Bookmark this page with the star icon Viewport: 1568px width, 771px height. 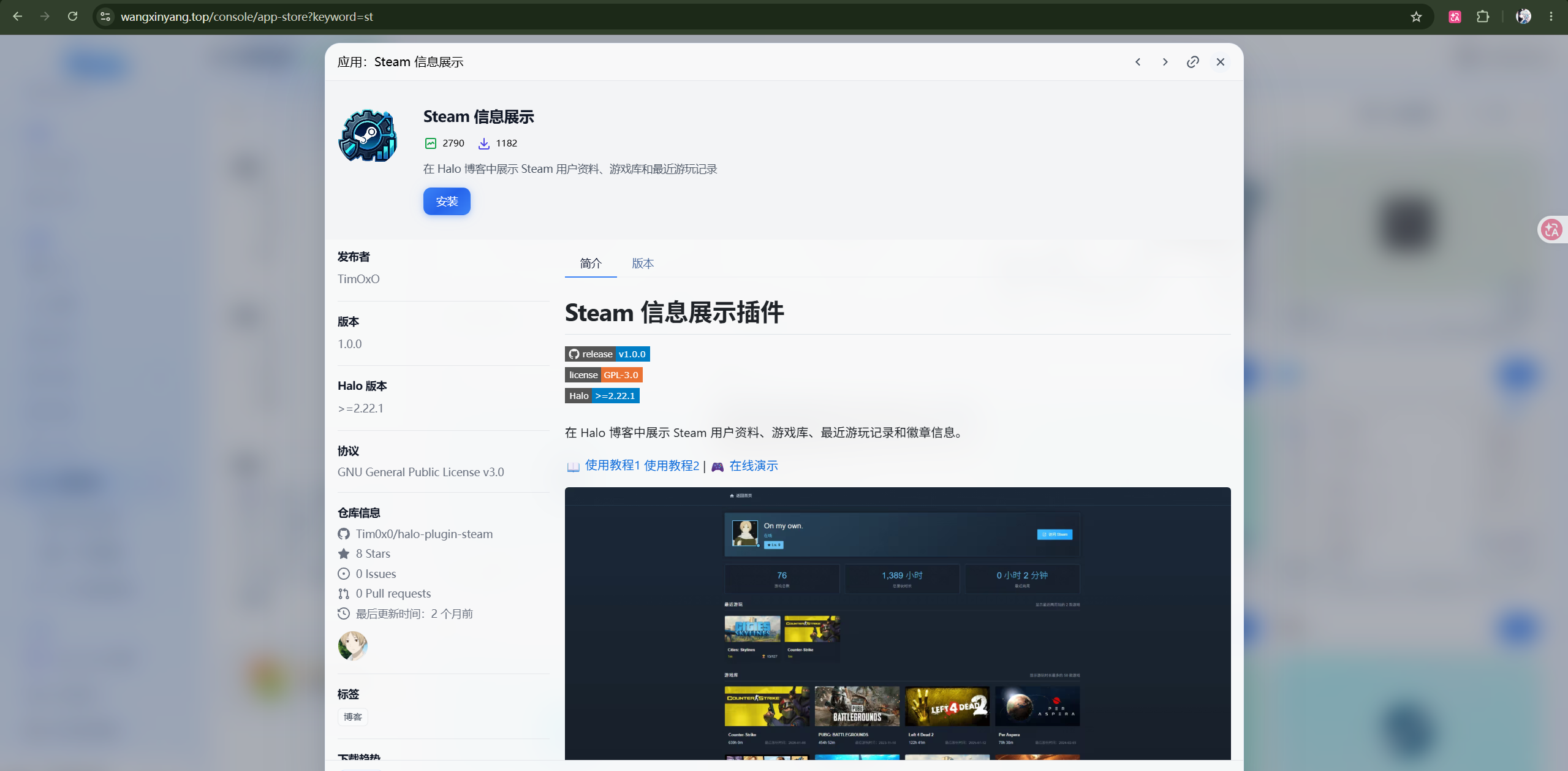click(1416, 17)
